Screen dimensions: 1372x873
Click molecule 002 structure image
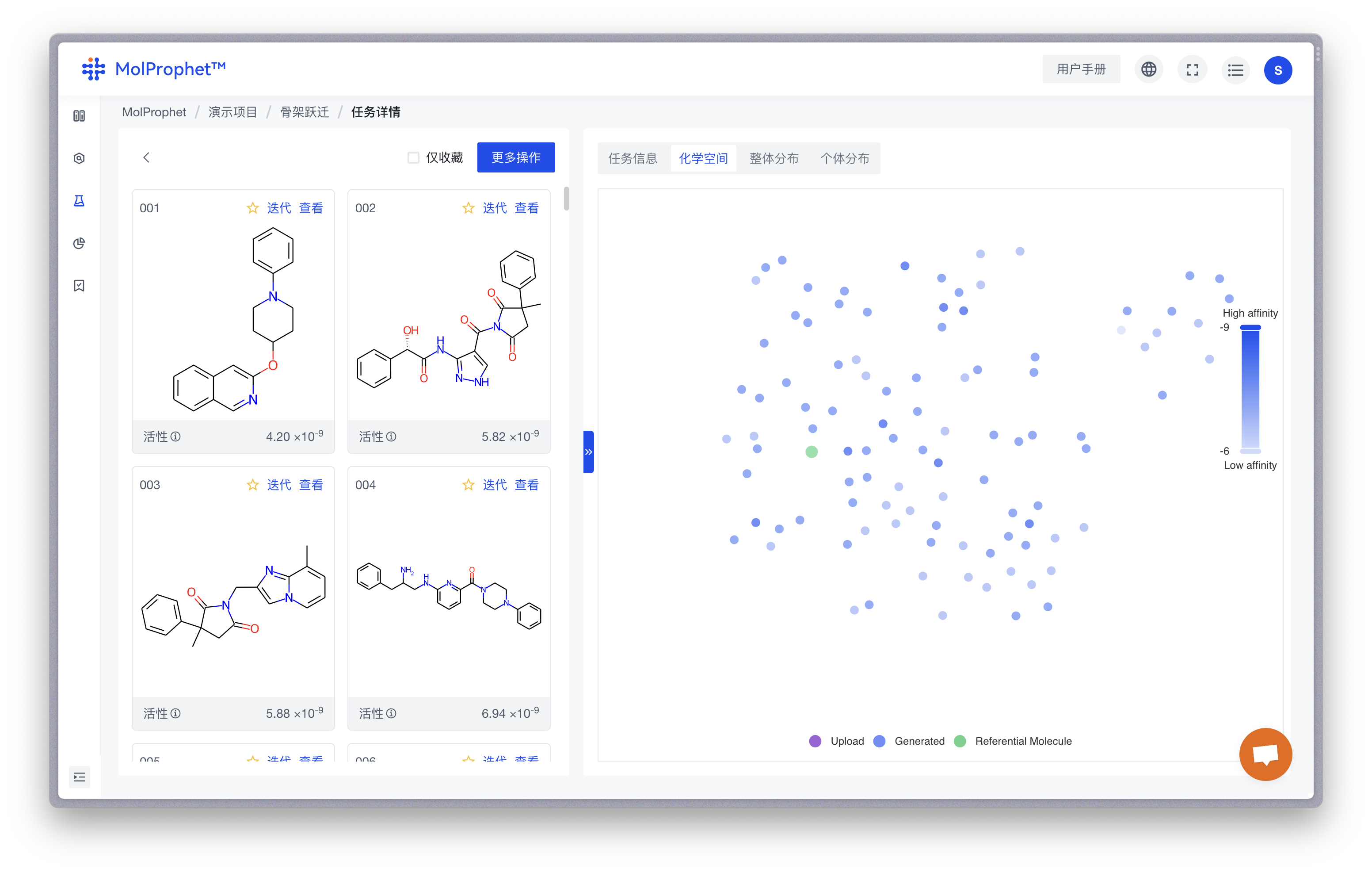(x=449, y=320)
